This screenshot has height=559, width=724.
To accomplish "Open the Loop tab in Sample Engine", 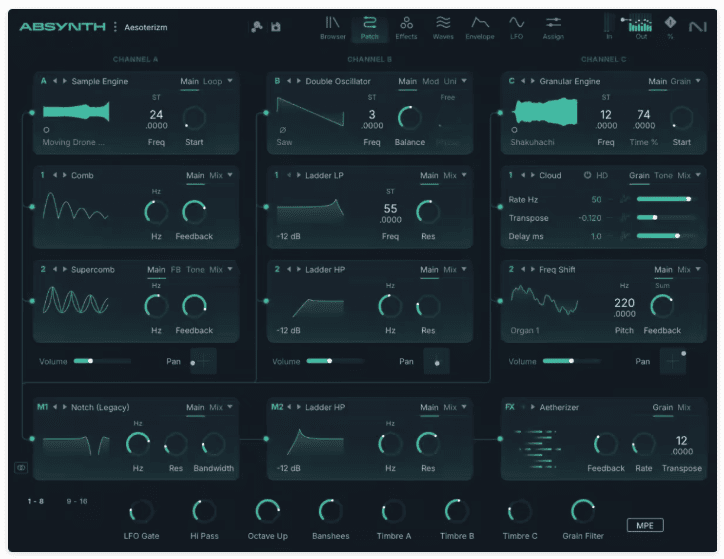I will coord(212,81).
